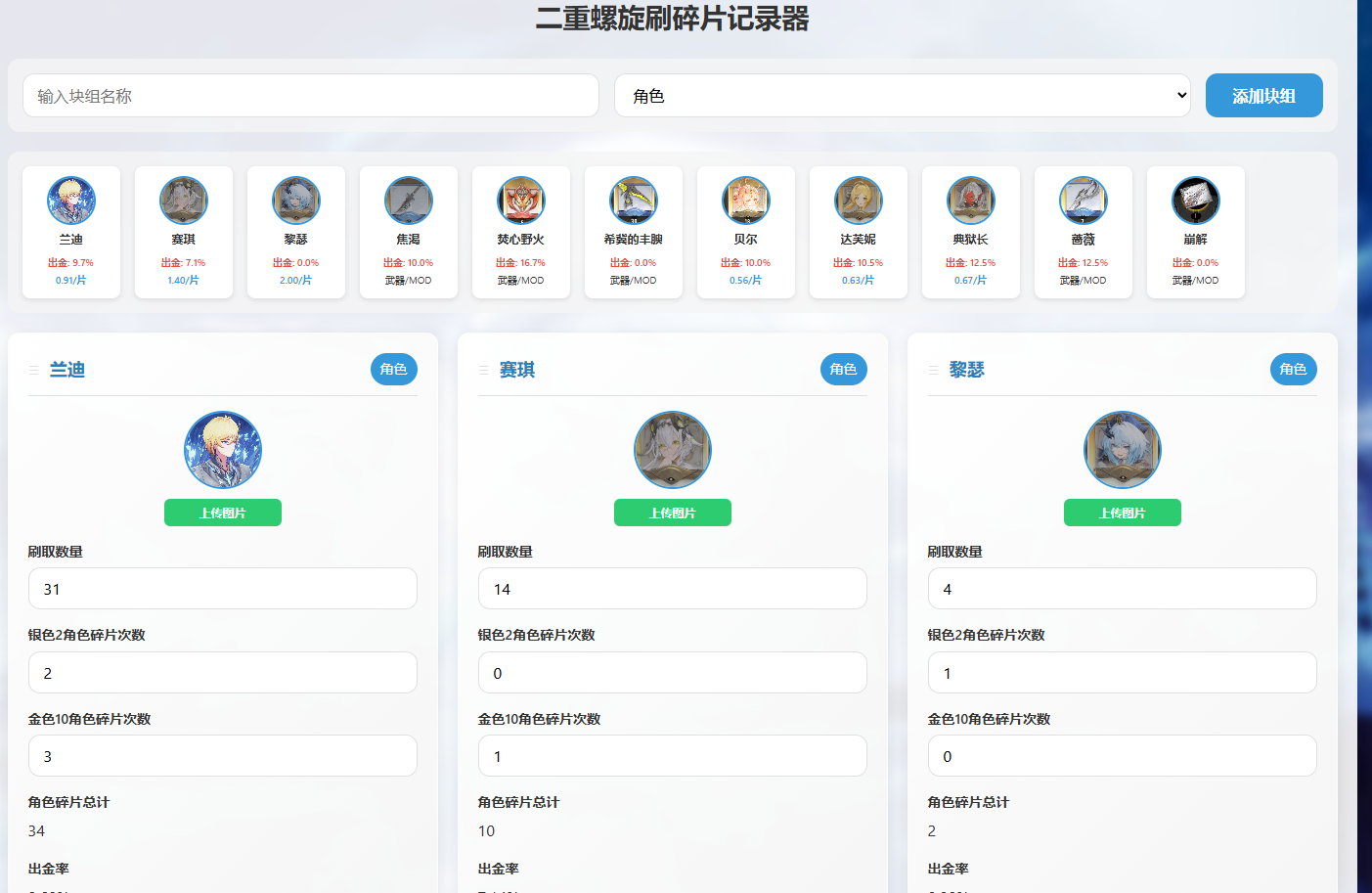Click 兰迪 刷取数量 field showing 31
Screen dimensions: 1372x893
223,589
